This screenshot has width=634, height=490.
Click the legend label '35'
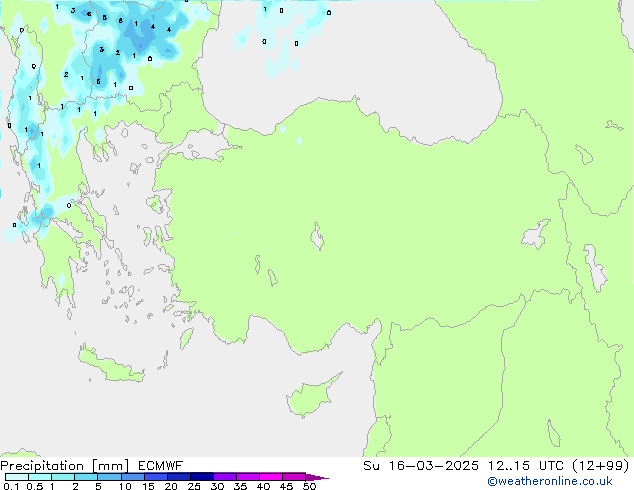[x=240, y=486]
